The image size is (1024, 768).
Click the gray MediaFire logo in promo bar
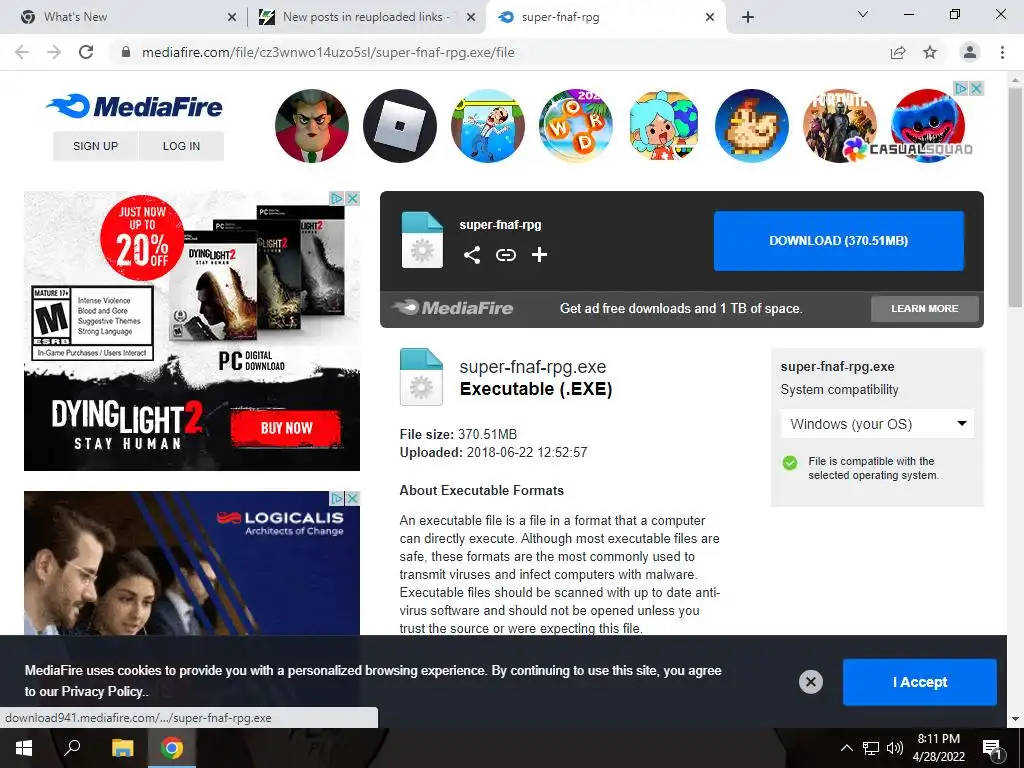pos(453,308)
